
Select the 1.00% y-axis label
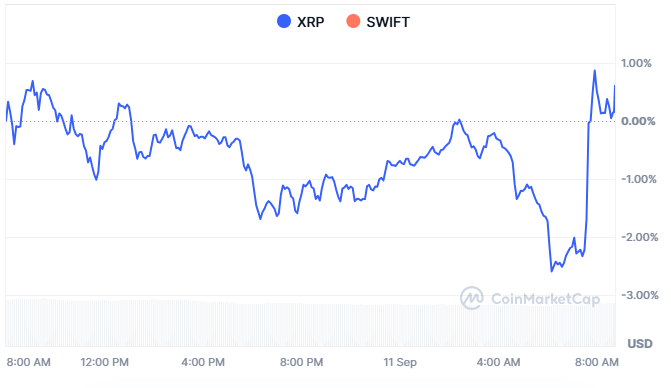636,63
